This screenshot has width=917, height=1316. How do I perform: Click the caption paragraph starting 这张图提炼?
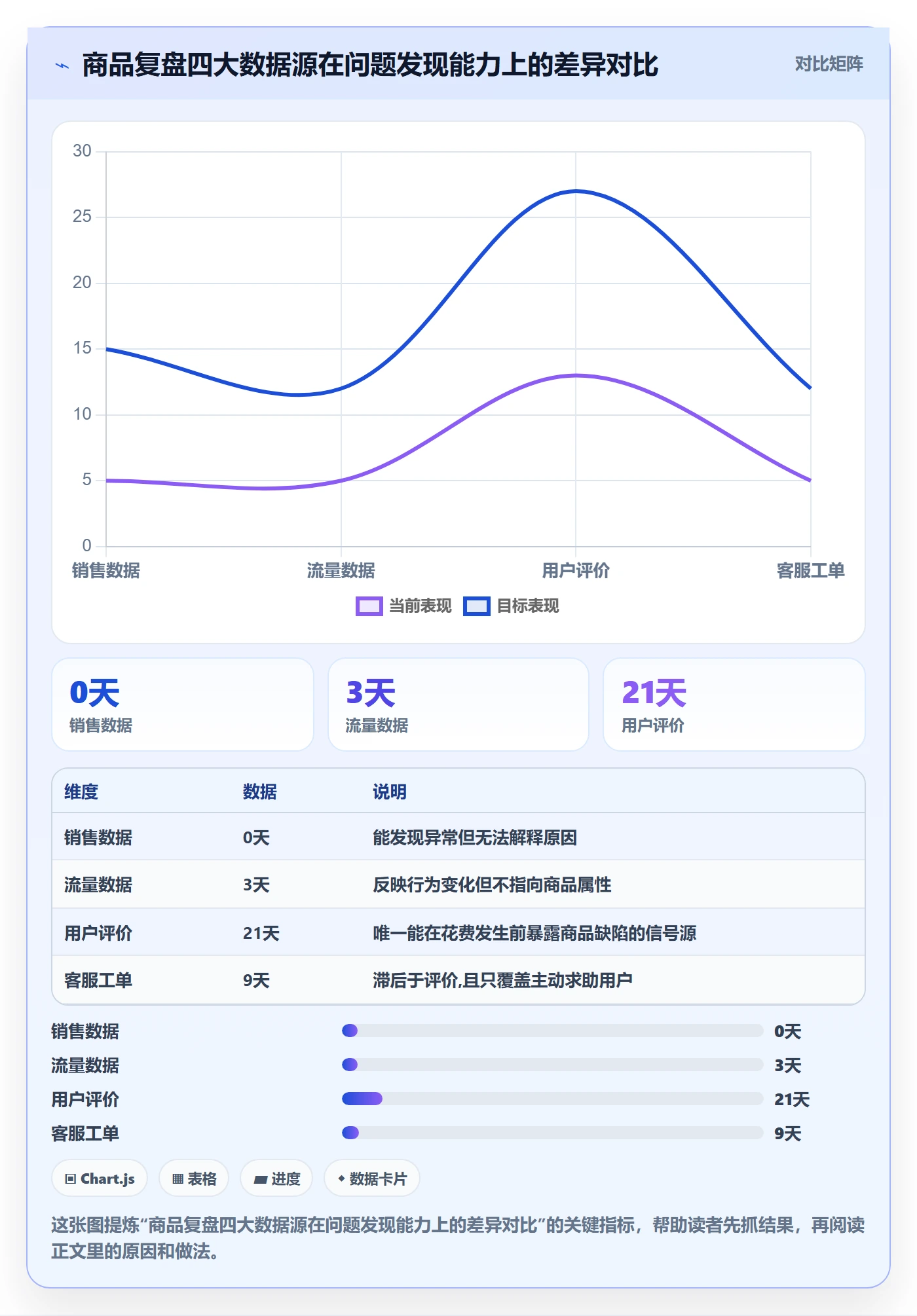click(x=458, y=1238)
